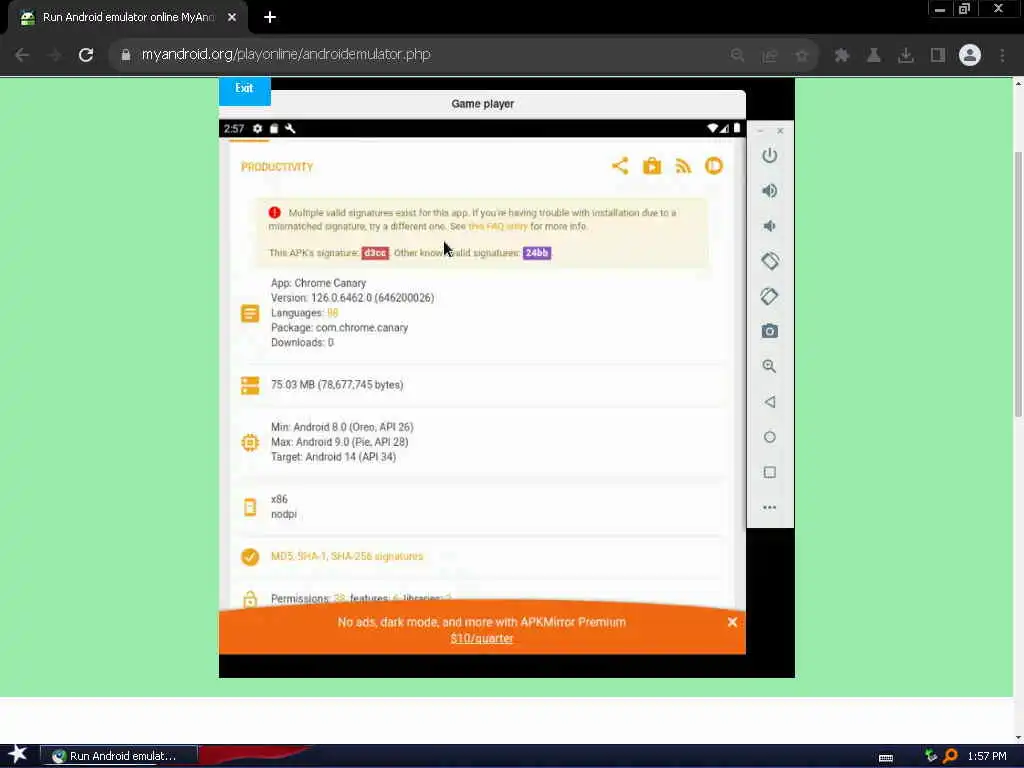Share the APK page via the share icon

[620, 166]
